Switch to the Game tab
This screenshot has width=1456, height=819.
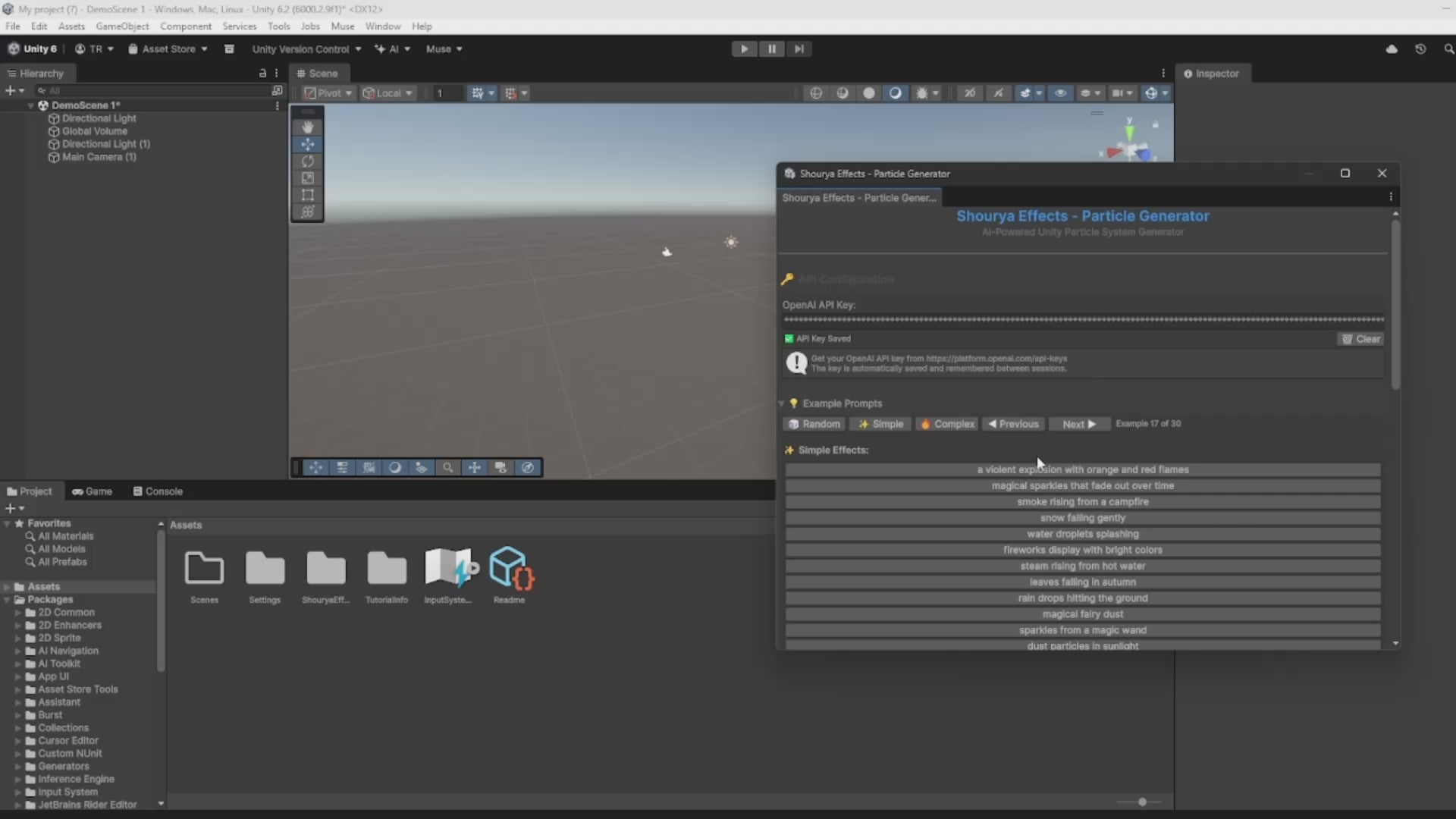[92, 491]
